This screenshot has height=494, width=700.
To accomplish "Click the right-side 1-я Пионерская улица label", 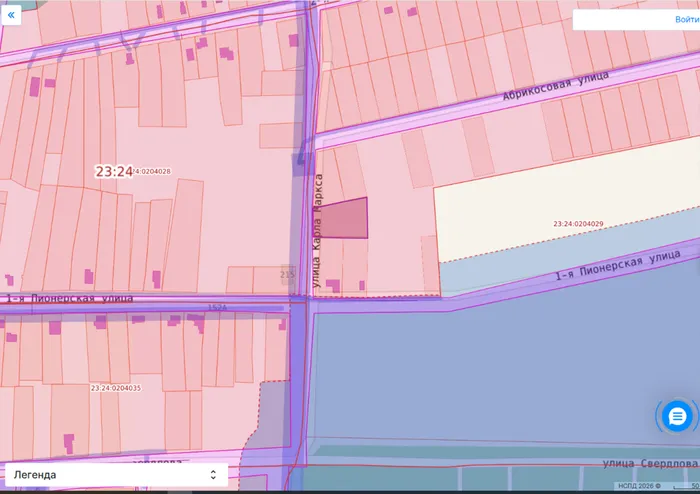I will tap(618, 265).
